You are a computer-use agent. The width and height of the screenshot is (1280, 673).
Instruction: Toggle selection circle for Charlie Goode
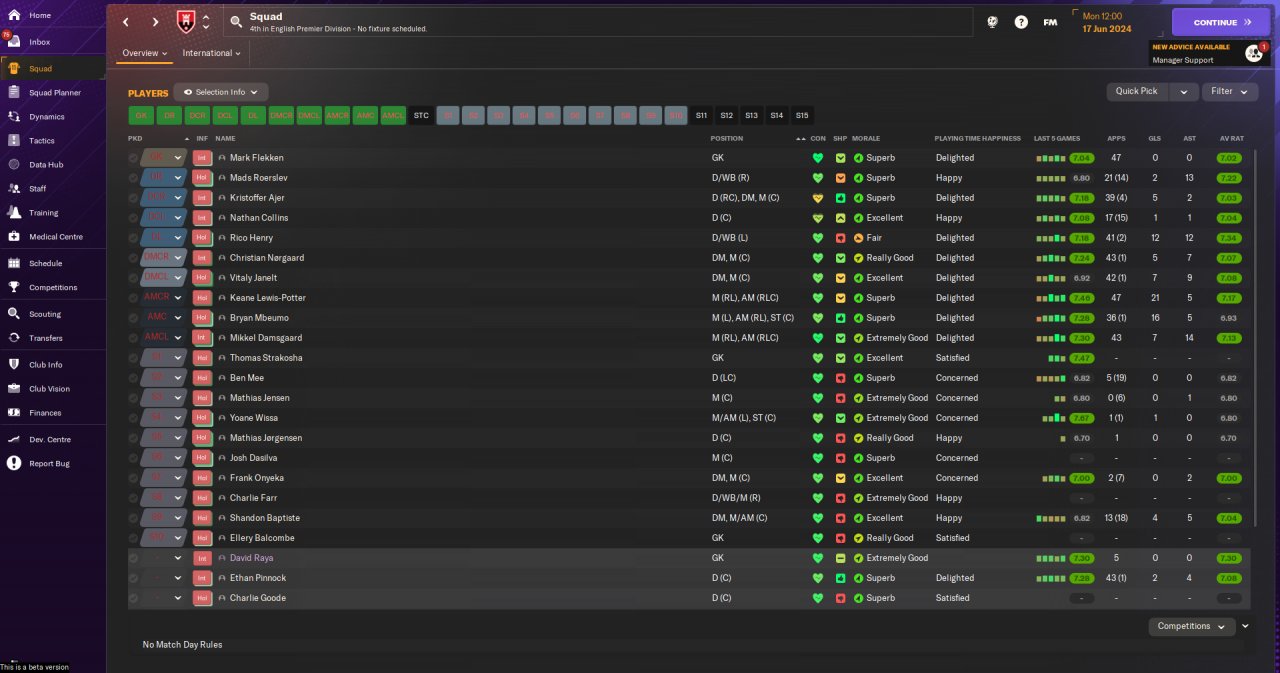pyautogui.click(x=133, y=598)
